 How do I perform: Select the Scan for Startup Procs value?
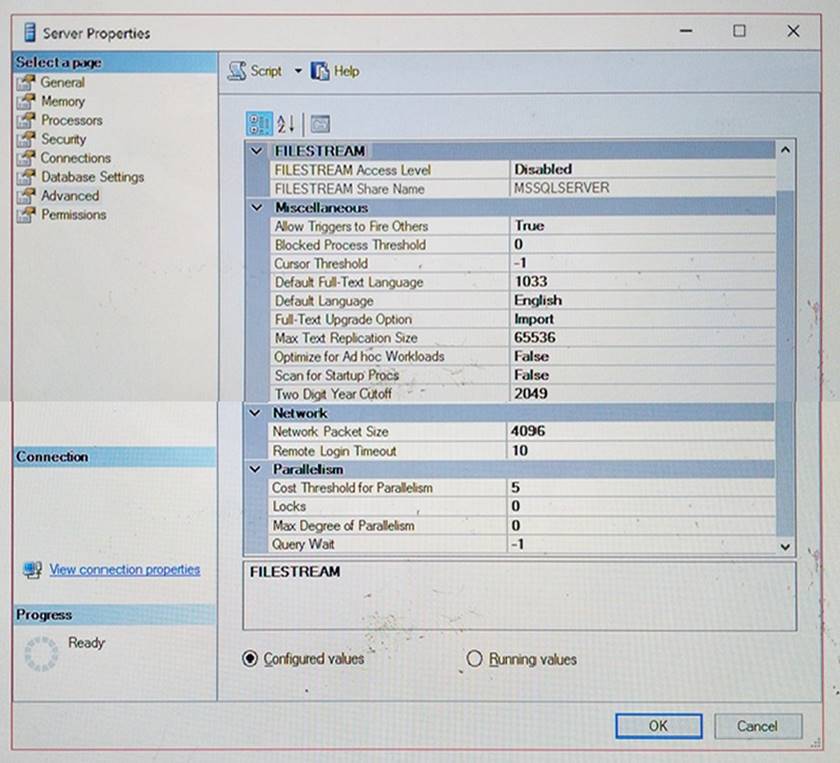coord(642,375)
